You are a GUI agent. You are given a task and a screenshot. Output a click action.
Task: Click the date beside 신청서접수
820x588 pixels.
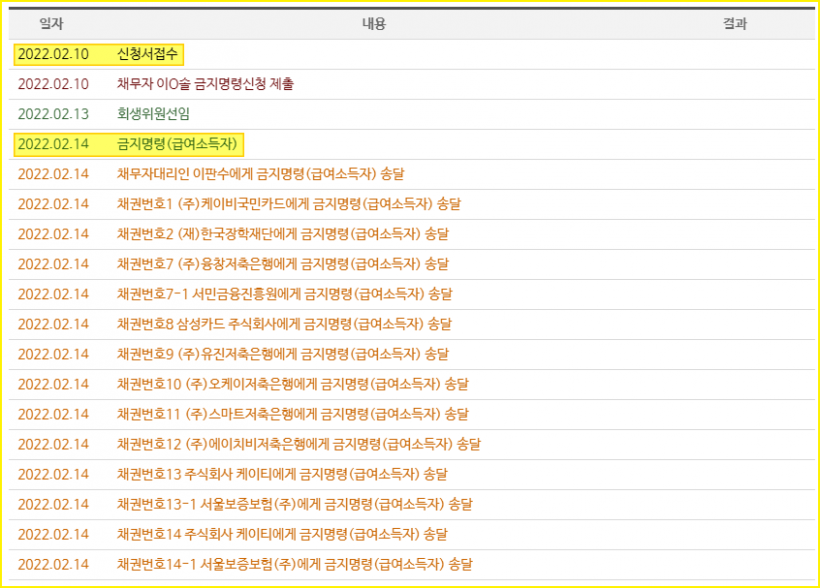tap(53, 54)
